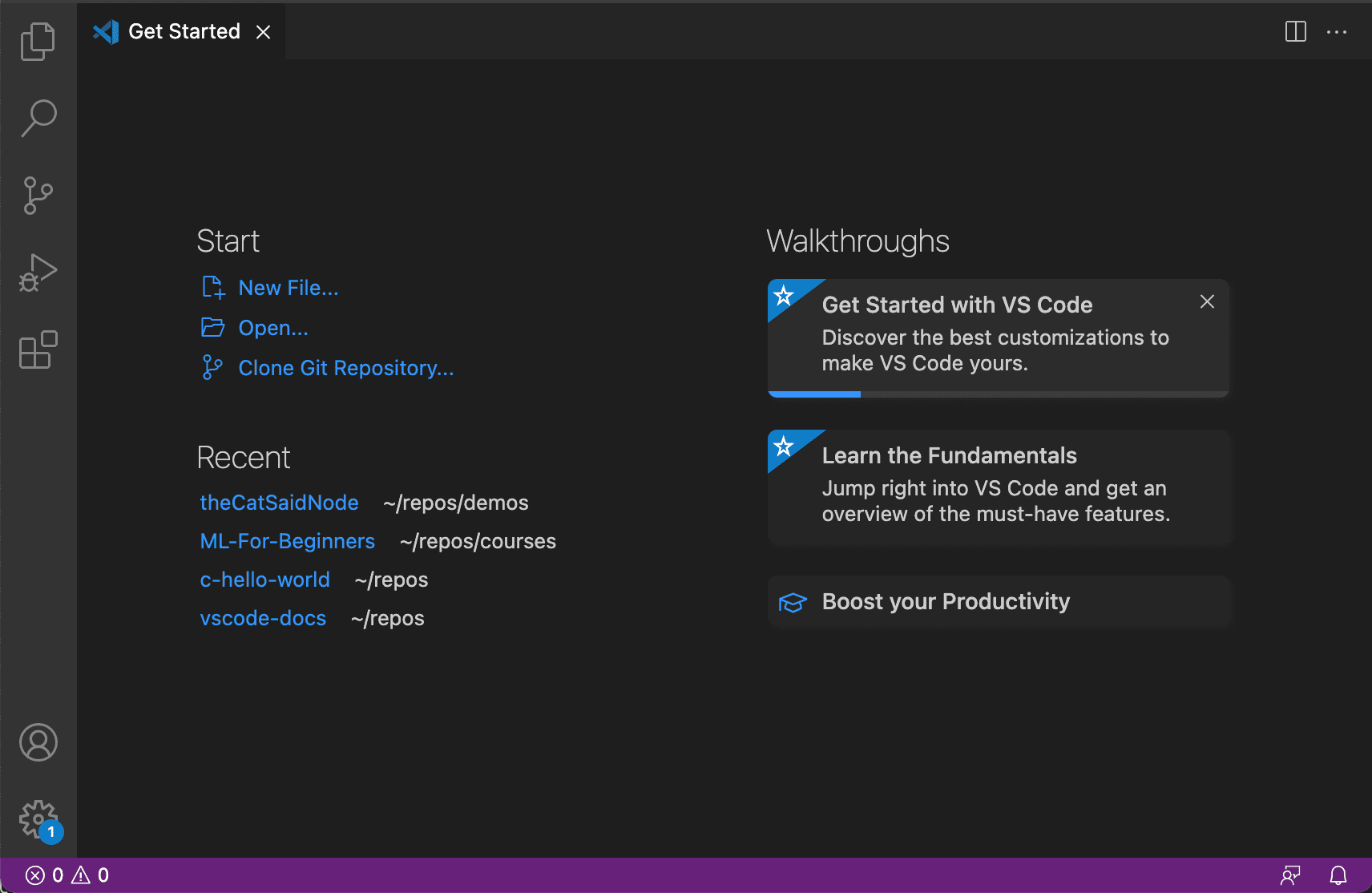Image resolution: width=1372 pixels, height=893 pixels.
Task: Click the errors and warnings status indicator
Action: tap(67, 875)
